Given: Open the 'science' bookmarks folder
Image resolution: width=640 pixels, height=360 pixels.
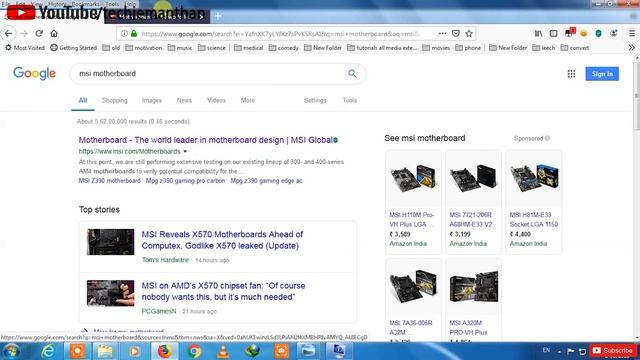Looking at the screenshot, I should point(212,48).
